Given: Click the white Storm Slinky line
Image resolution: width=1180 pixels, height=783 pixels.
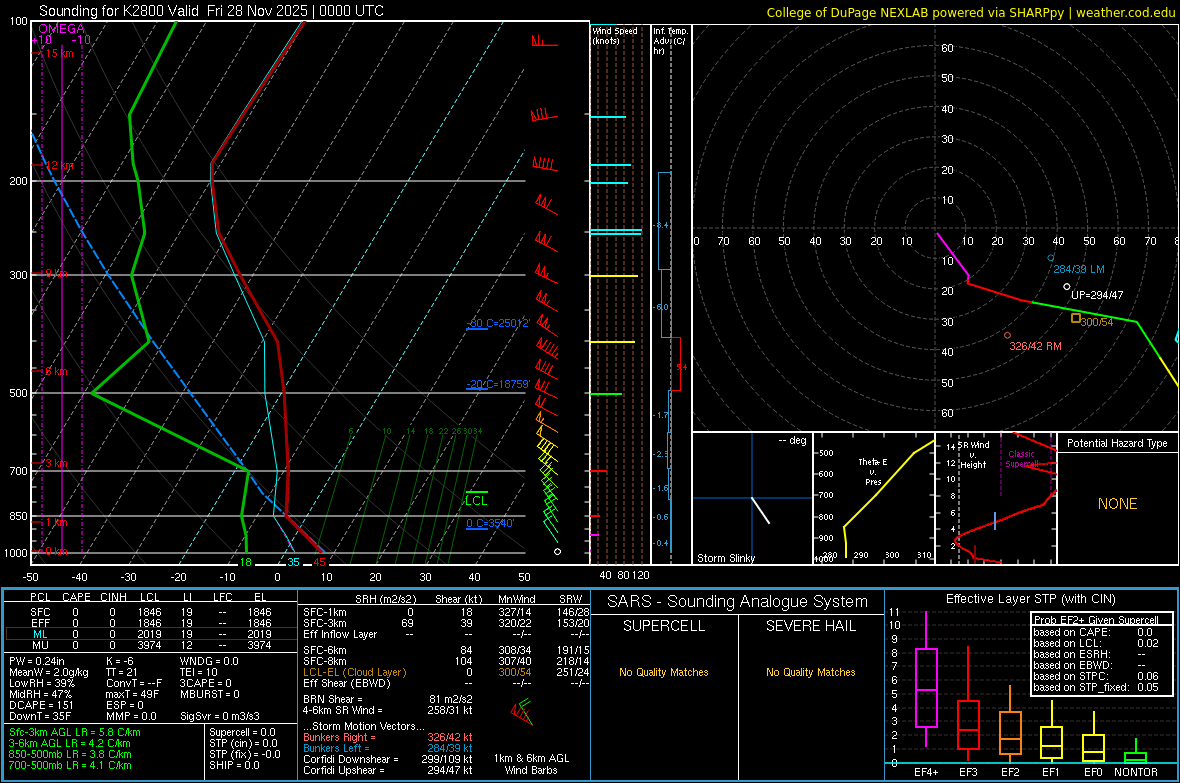Looking at the screenshot, I should [761, 510].
